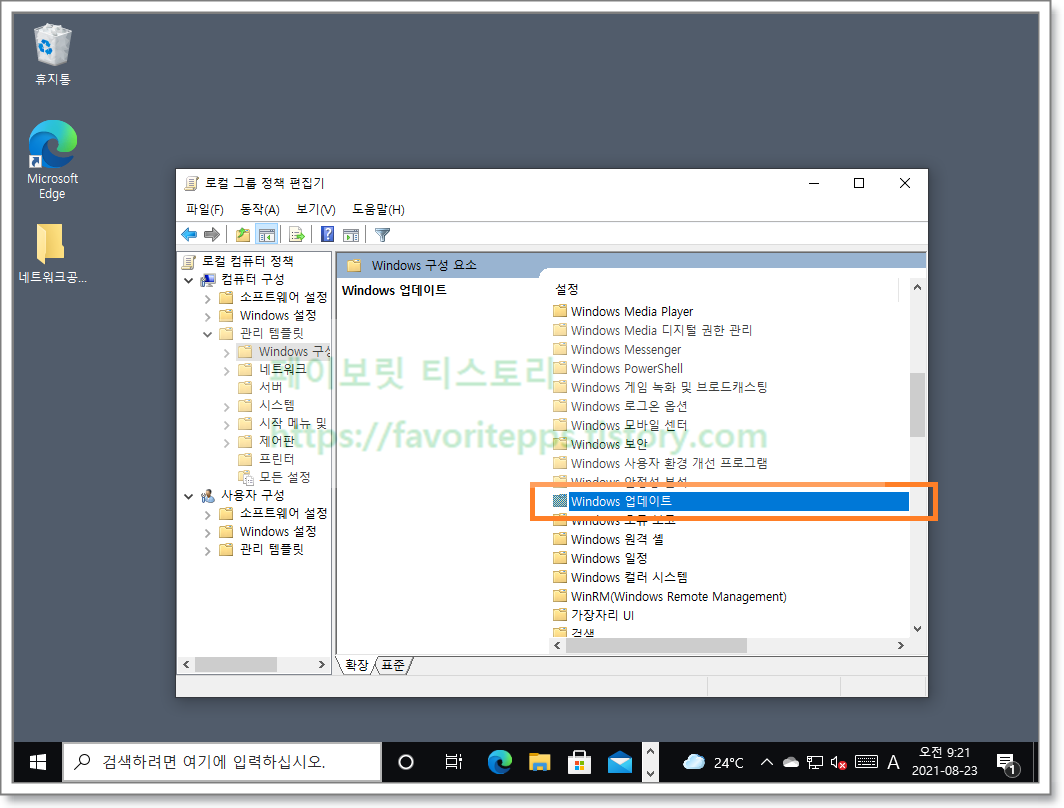
Task: Select 로컬 컴퓨터 정책 root node
Action: click(238, 261)
